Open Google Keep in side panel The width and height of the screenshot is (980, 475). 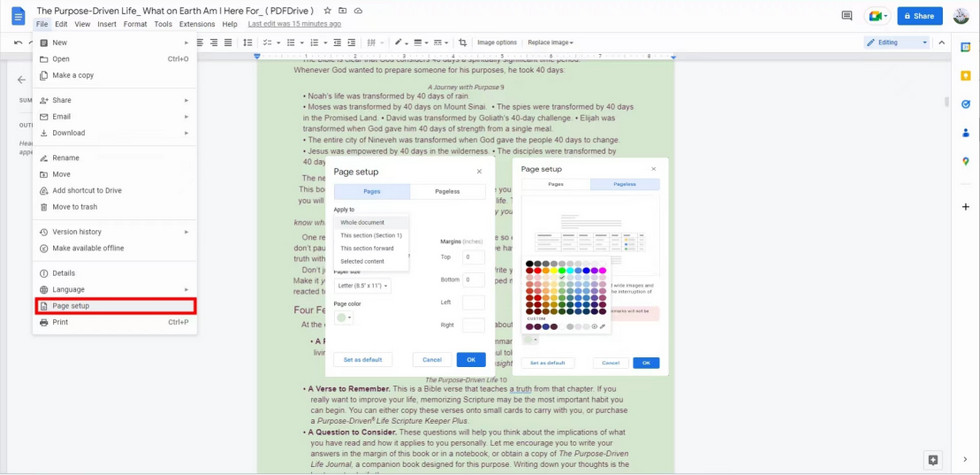[x=966, y=76]
